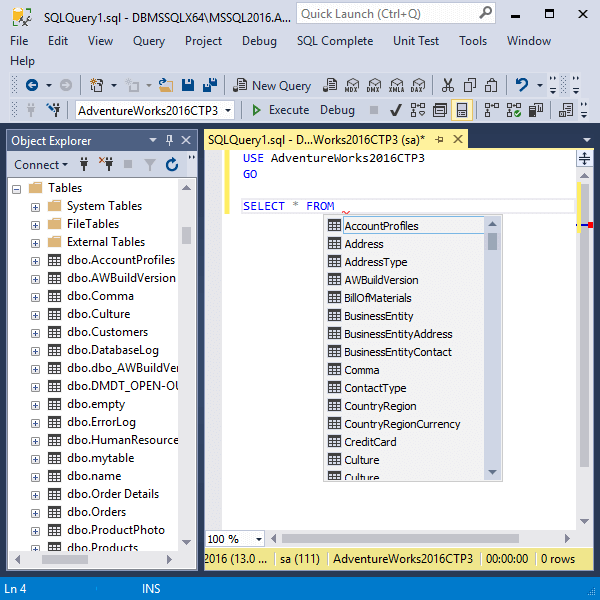600x600 pixels.
Task: Click the Include Client Statistics icon
Action: 536,110
